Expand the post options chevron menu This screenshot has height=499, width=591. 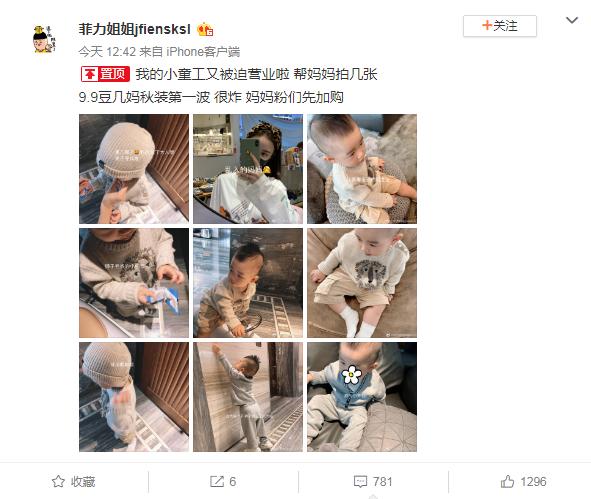tap(572, 20)
